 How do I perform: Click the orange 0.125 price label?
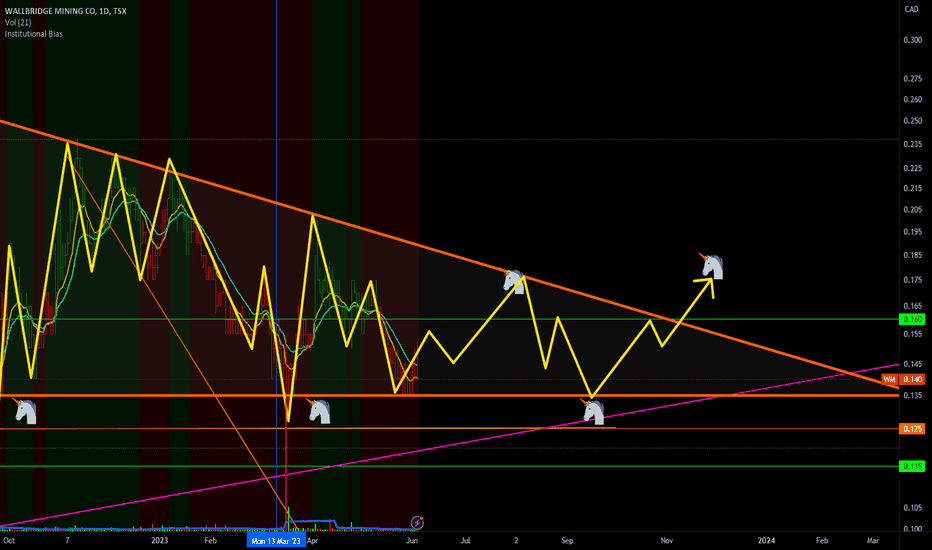point(912,429)
